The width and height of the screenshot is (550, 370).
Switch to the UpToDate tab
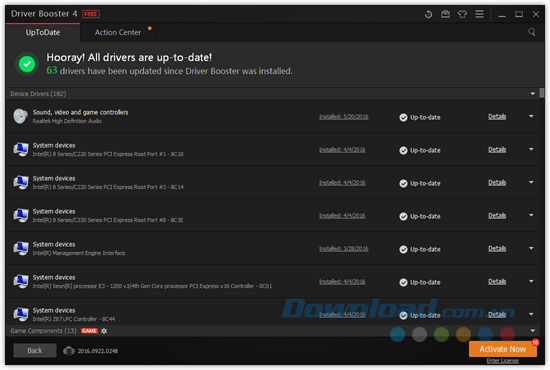[43, 33]
